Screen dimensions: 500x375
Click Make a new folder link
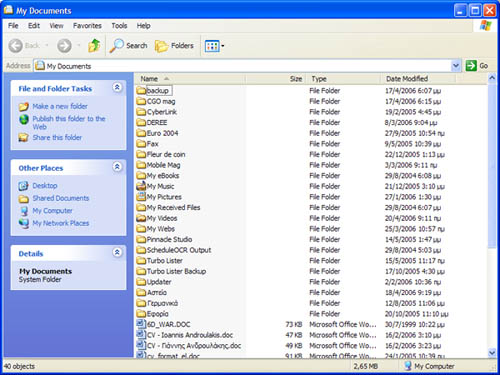[x=60, y=106]
